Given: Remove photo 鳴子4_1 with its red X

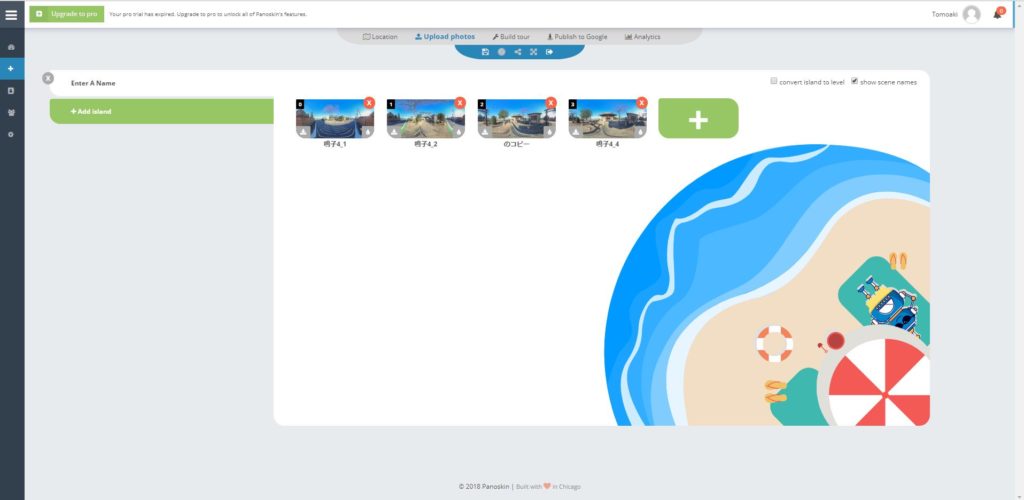Looking at the screenshot, I should 369,102.
